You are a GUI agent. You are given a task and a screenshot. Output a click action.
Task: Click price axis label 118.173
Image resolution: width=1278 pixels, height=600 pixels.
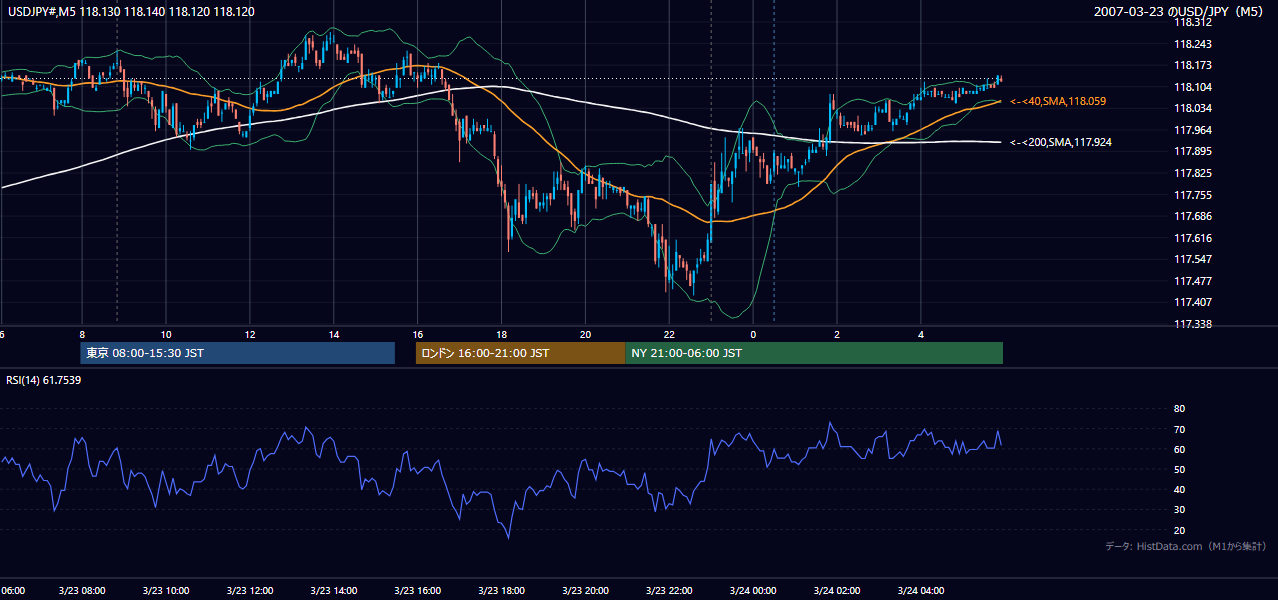tap(1192, 66)
